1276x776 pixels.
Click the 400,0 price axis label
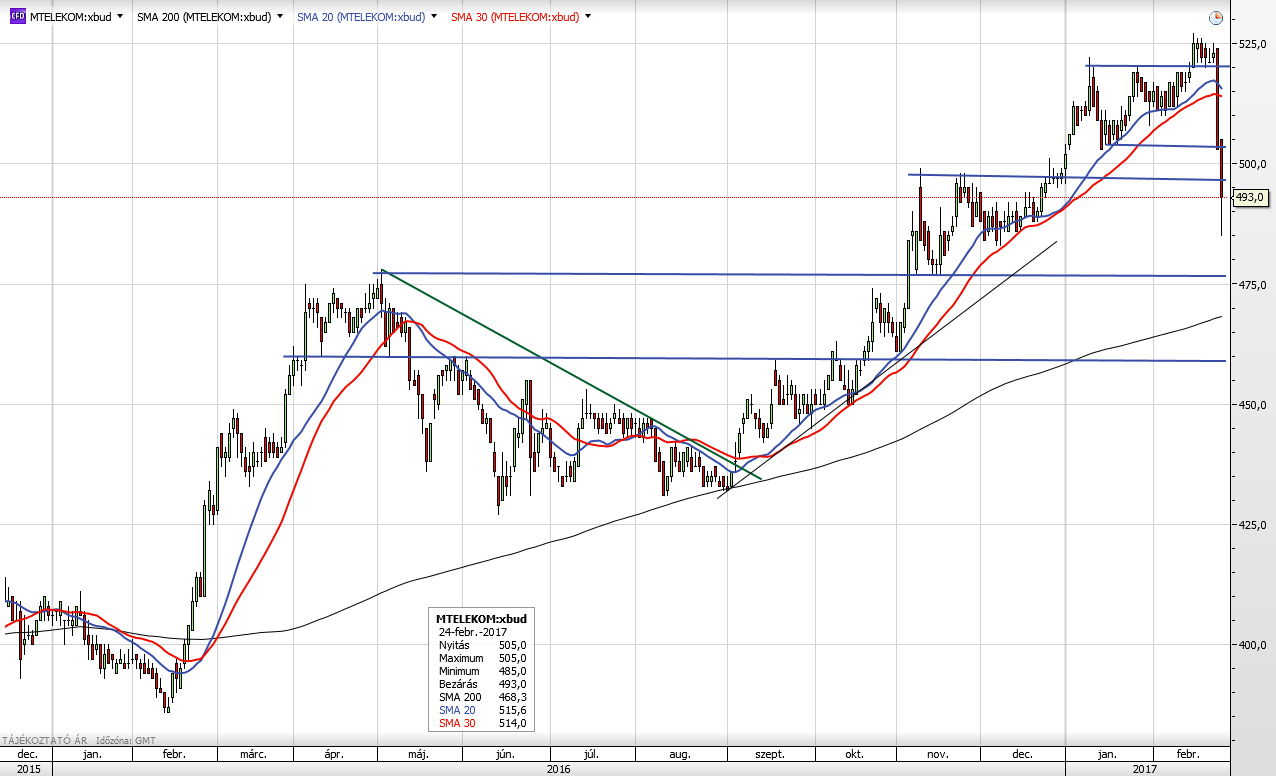click(x=1254, y=645)
